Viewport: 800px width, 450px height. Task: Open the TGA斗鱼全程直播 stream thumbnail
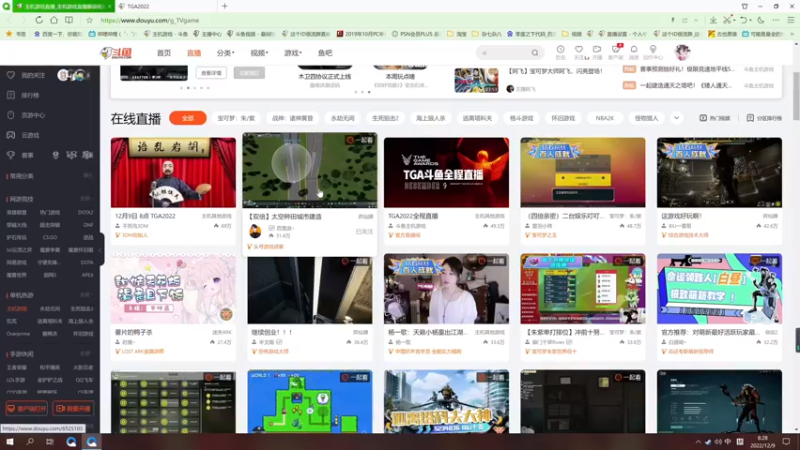(446, 172)
